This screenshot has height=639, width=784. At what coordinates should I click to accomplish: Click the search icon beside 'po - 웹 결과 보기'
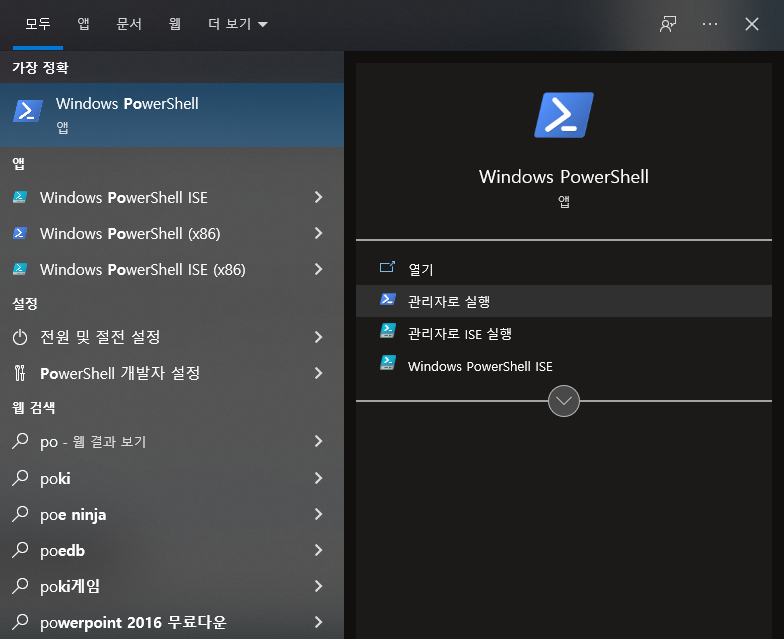coord(20,441)
